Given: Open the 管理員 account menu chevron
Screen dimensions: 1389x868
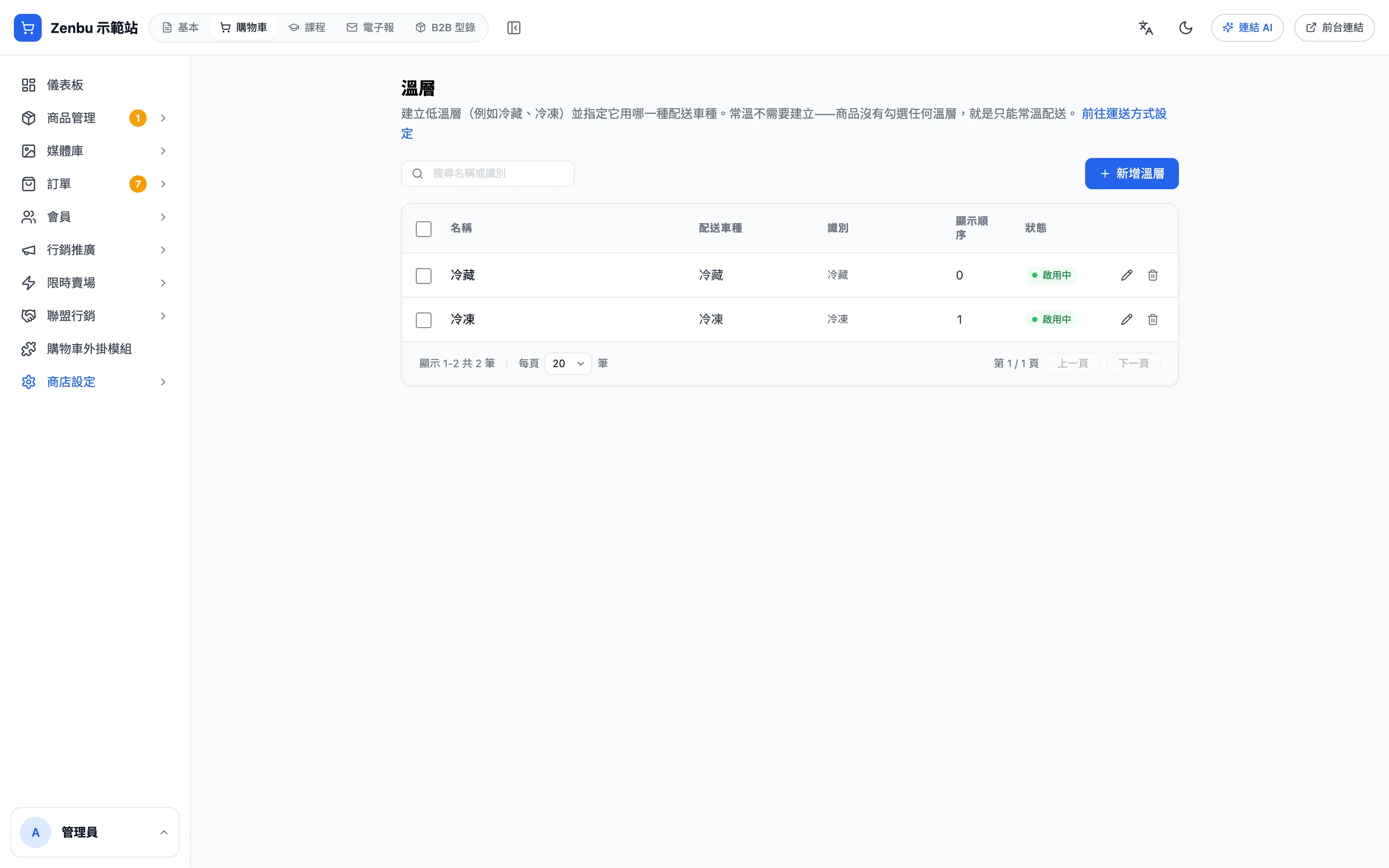Looking at the screenshot, I should tap(164, 832).
